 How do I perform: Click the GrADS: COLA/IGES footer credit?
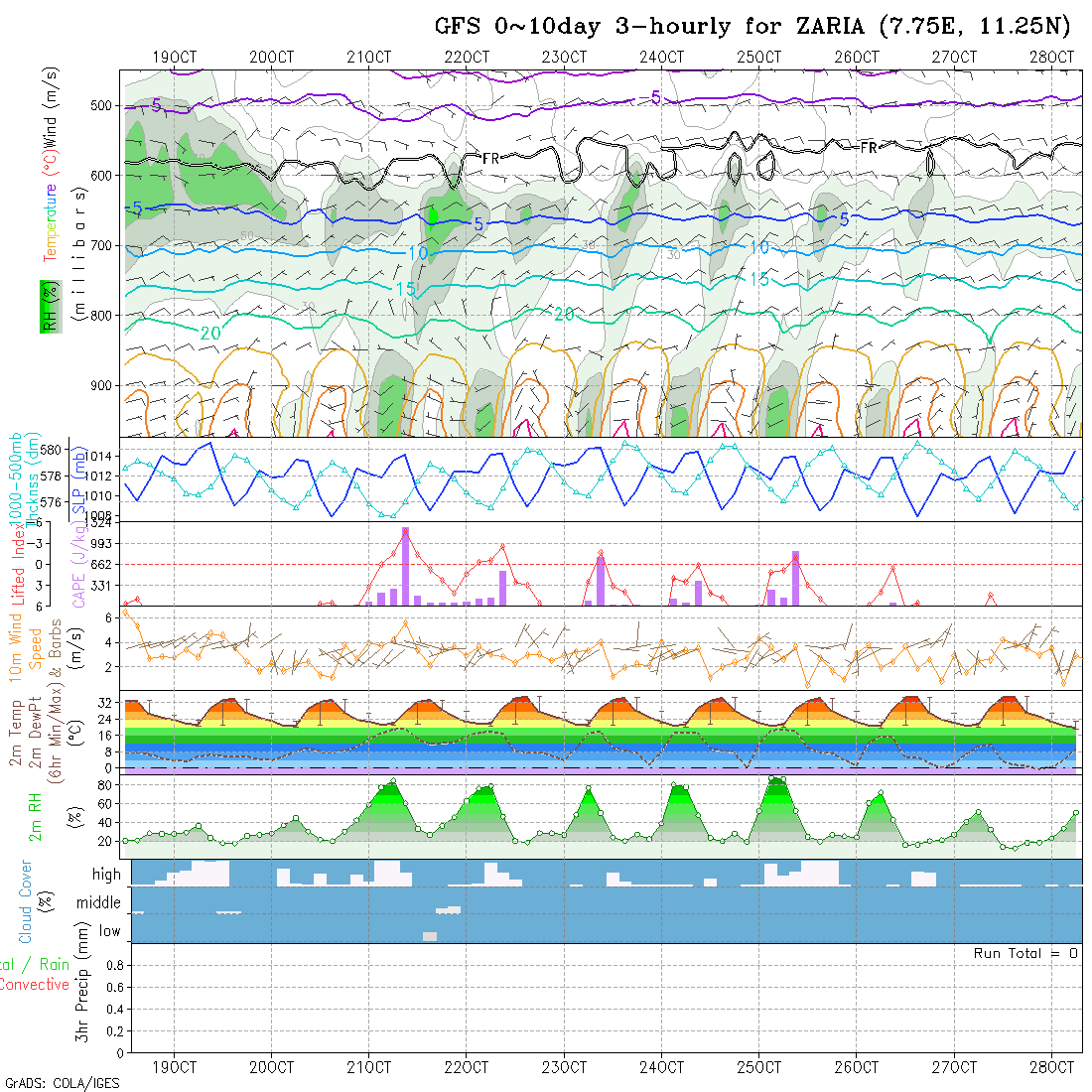click(x=62, y=1083)
